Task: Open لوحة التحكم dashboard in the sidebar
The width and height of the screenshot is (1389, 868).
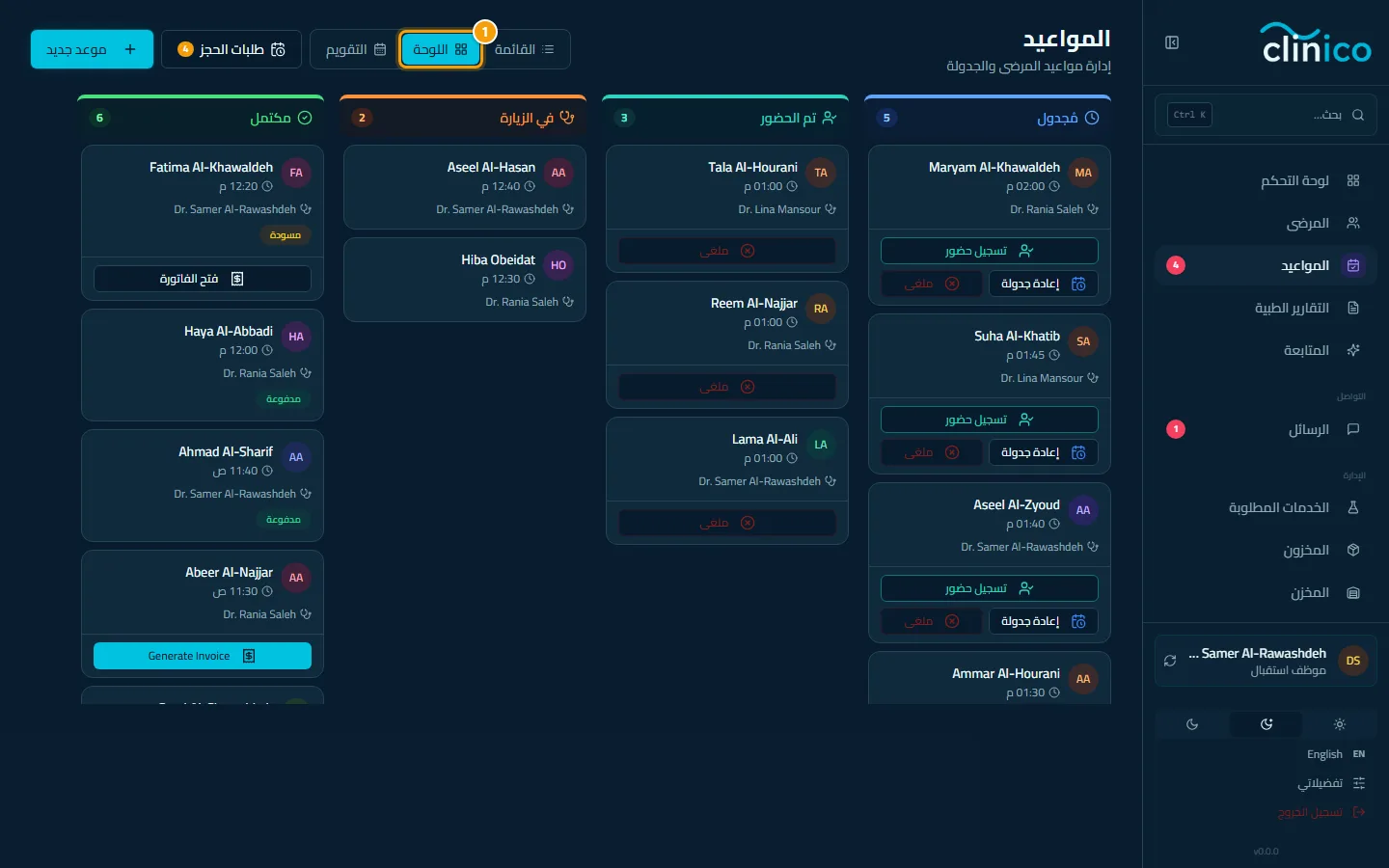Action: point(1266,180)
